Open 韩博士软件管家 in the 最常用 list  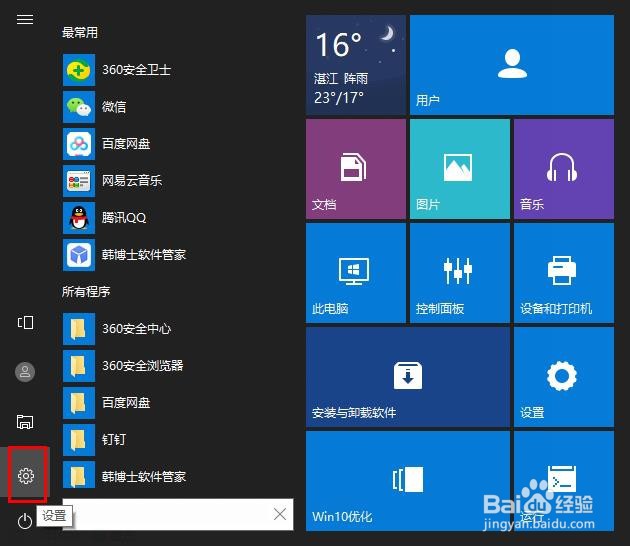point(125,255)
